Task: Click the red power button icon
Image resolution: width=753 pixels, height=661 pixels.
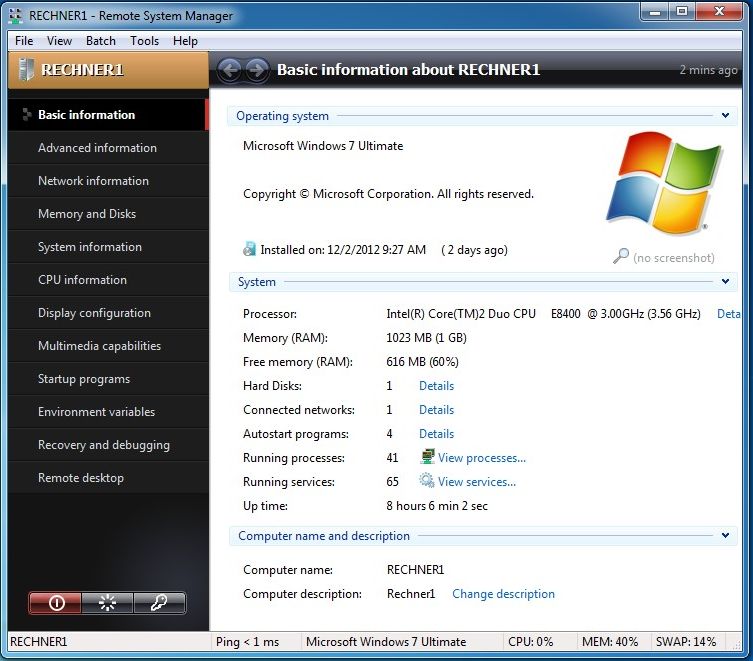Action: 55,602
